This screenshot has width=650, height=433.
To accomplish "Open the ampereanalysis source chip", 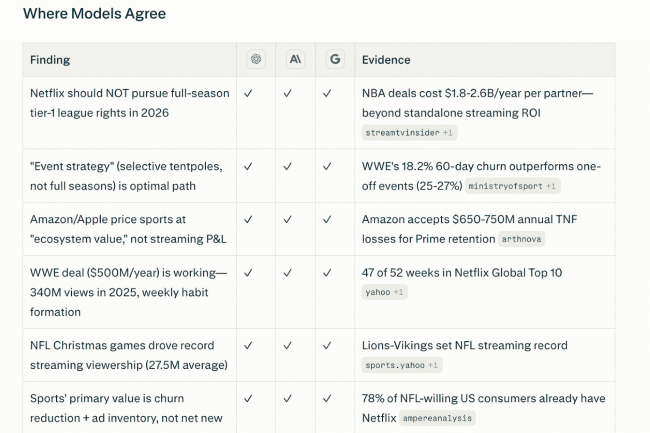I will coord(437,418).
